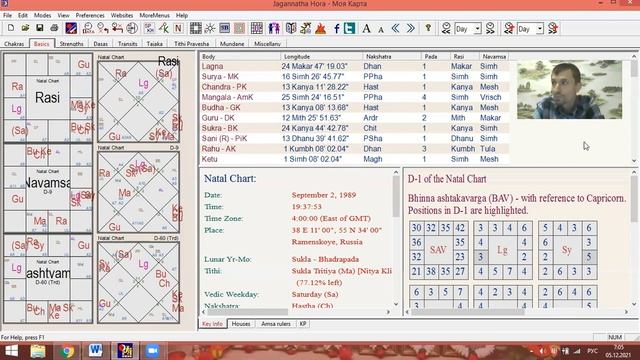The height and width of the screenshot is (360, 640).
Task: Save the chart with the floppy disk icon
Action: click(40, 28)
